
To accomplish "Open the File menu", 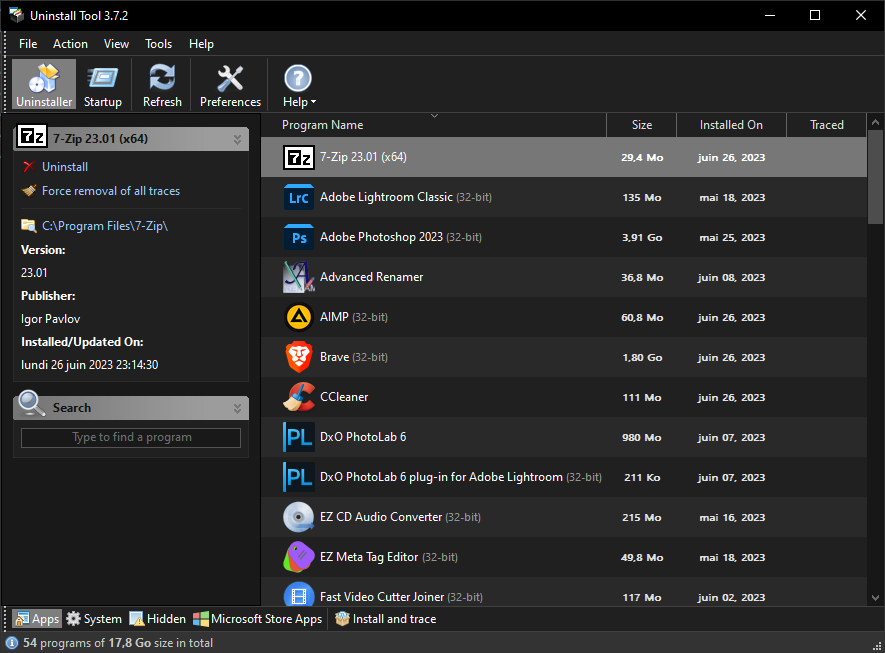I will point(28,44).
